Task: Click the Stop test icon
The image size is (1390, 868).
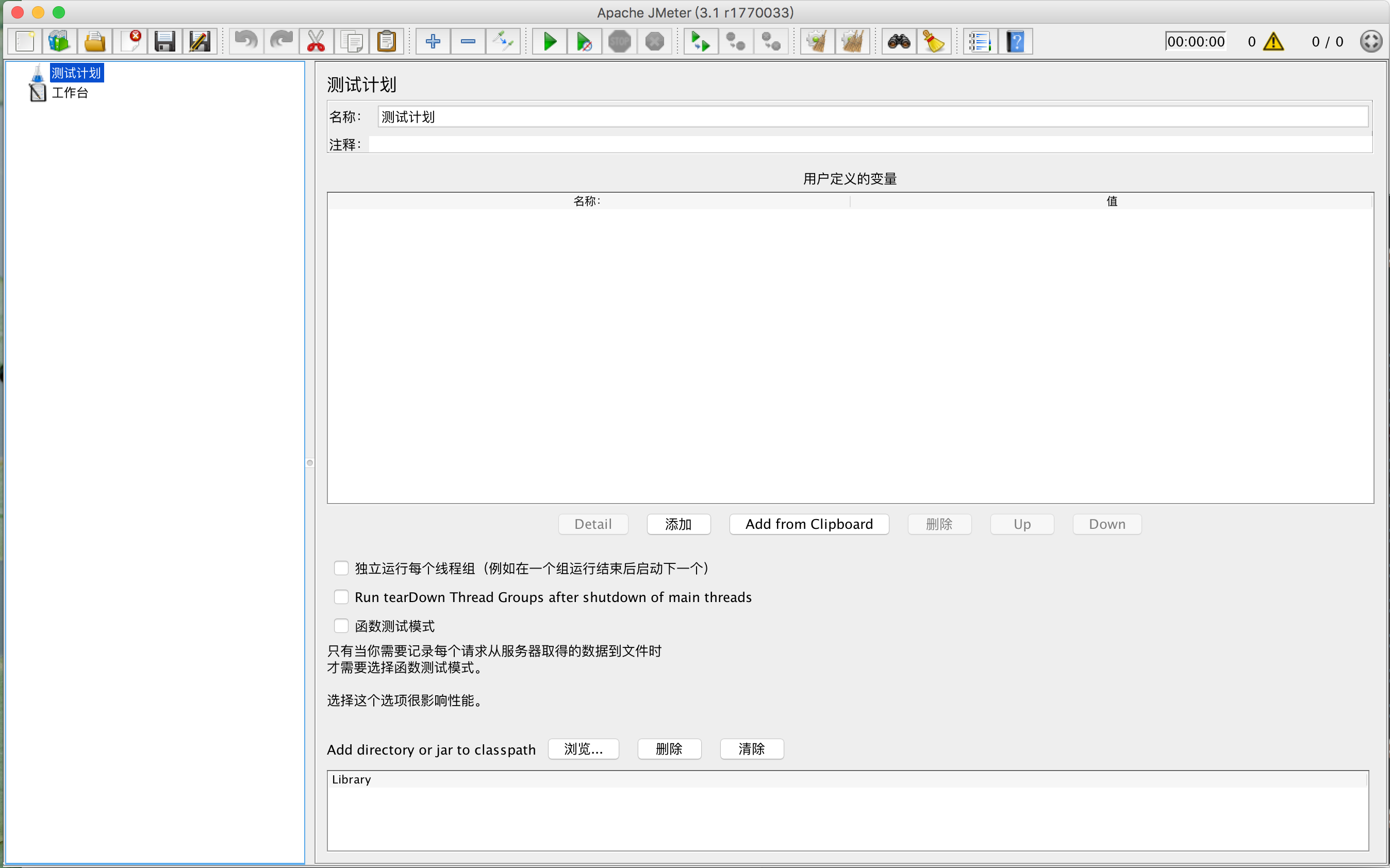Action: 620,42
